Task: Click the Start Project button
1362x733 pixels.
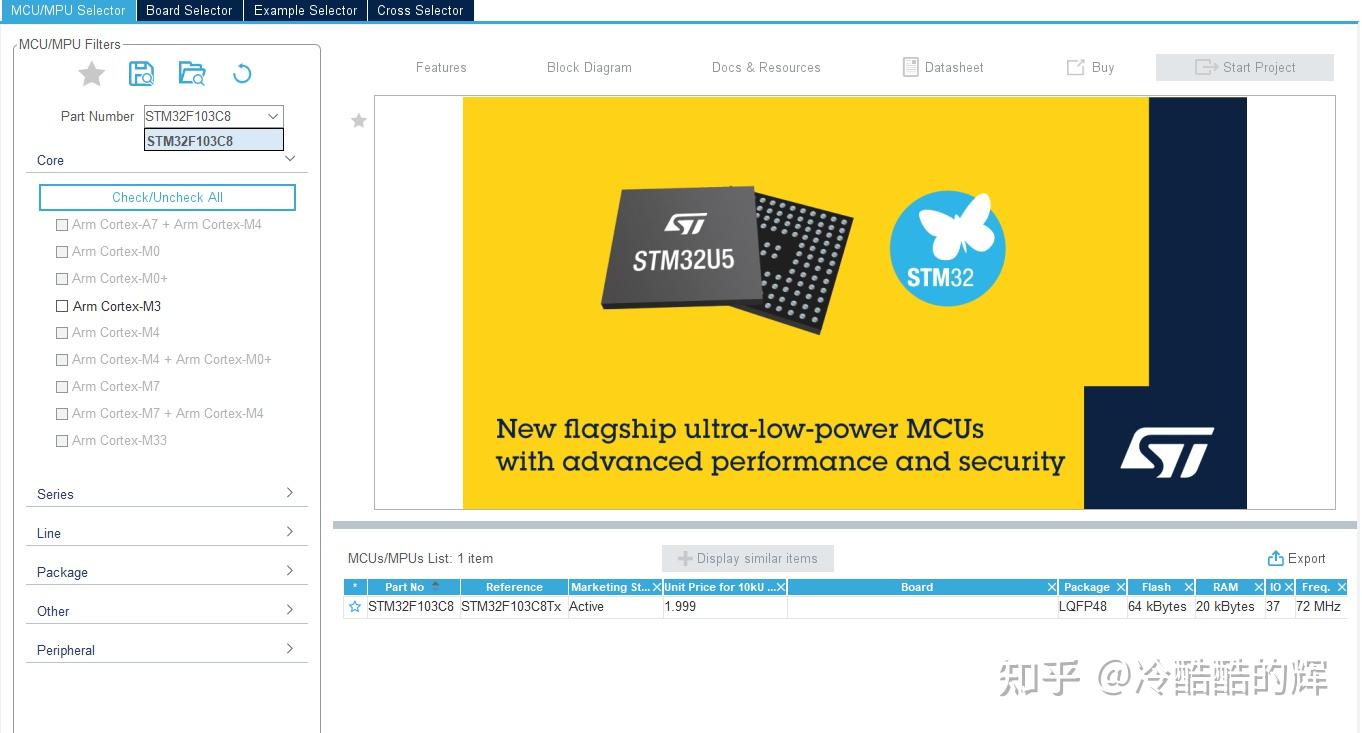Action: click(1245, 67)
